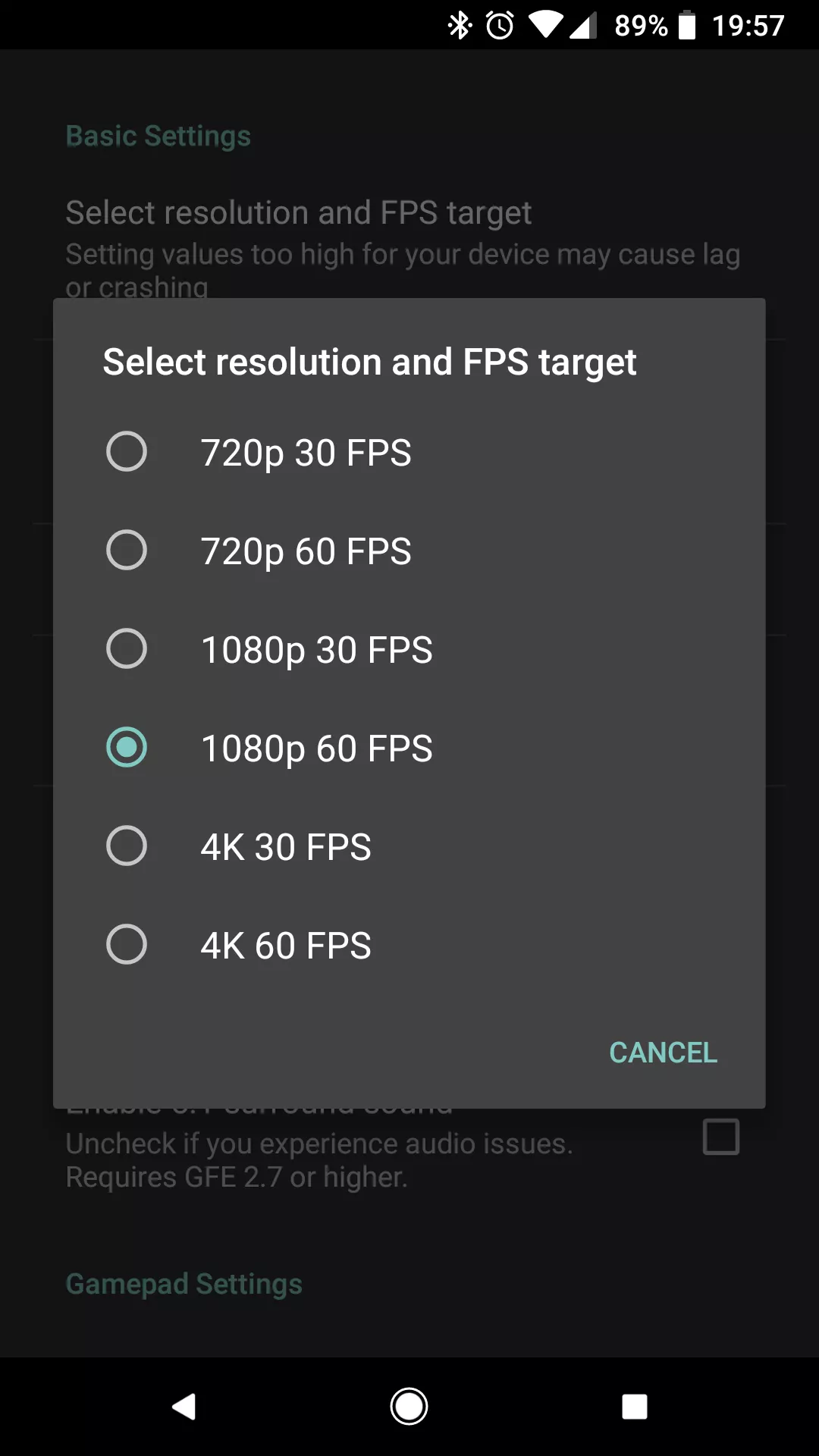Tap the Bluetooth status bar icon
The image size is (819, 1456).
[460, 26]
